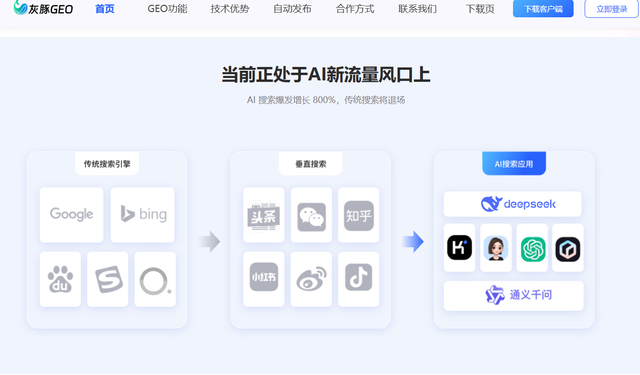The width and height of the screenshot is (640, 375).
Task: Navigate to 下载页
Action: point(480,9)
